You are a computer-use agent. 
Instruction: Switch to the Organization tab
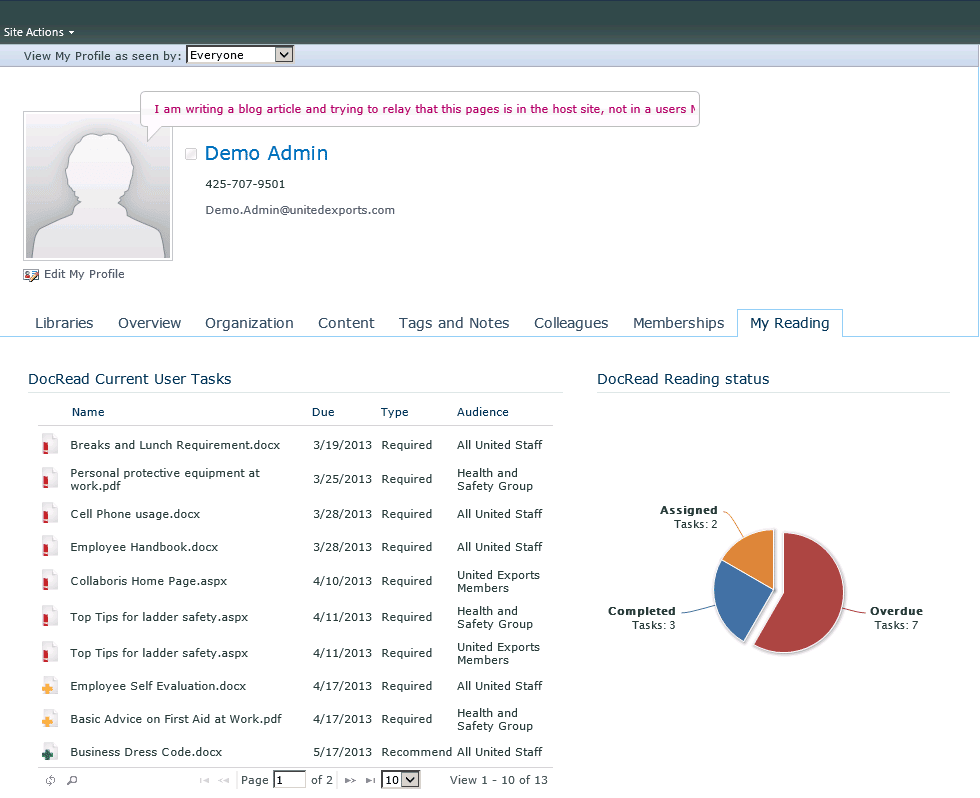point(249,323)
